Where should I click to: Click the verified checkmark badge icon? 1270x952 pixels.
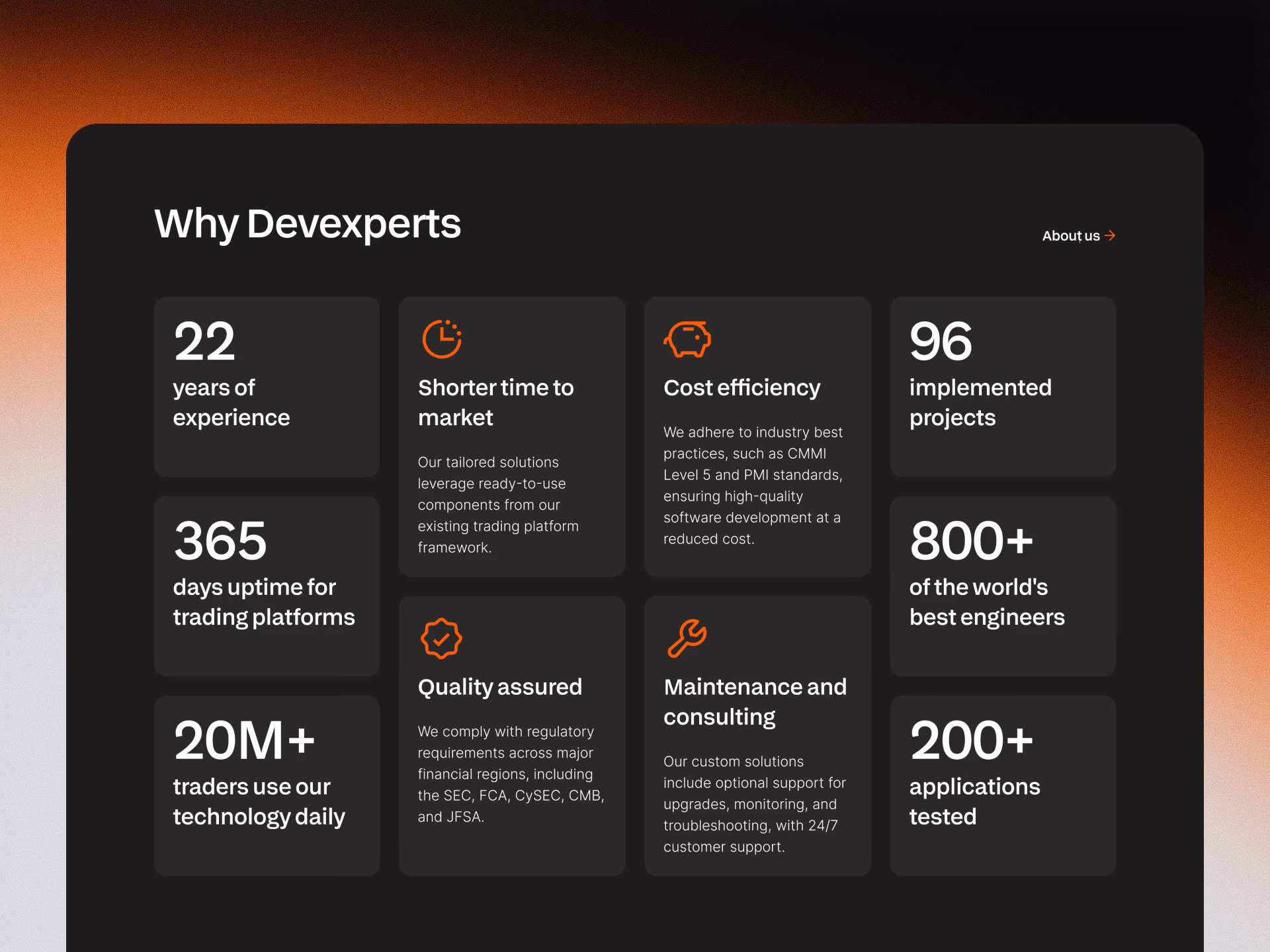(x=441, y=639)
